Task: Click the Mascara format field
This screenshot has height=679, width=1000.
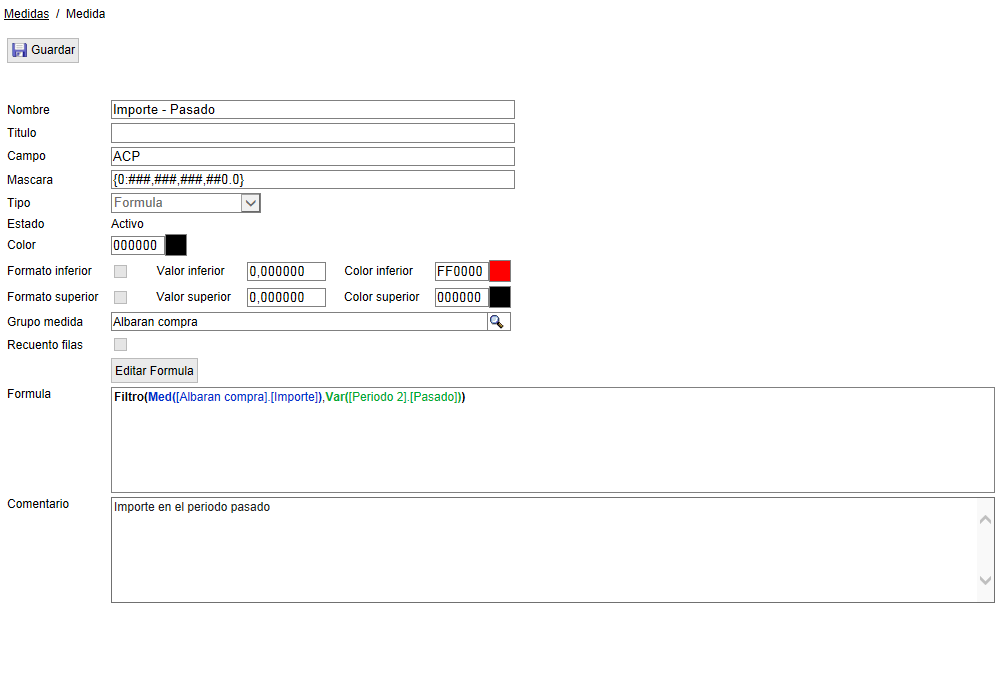Action: 312,180
